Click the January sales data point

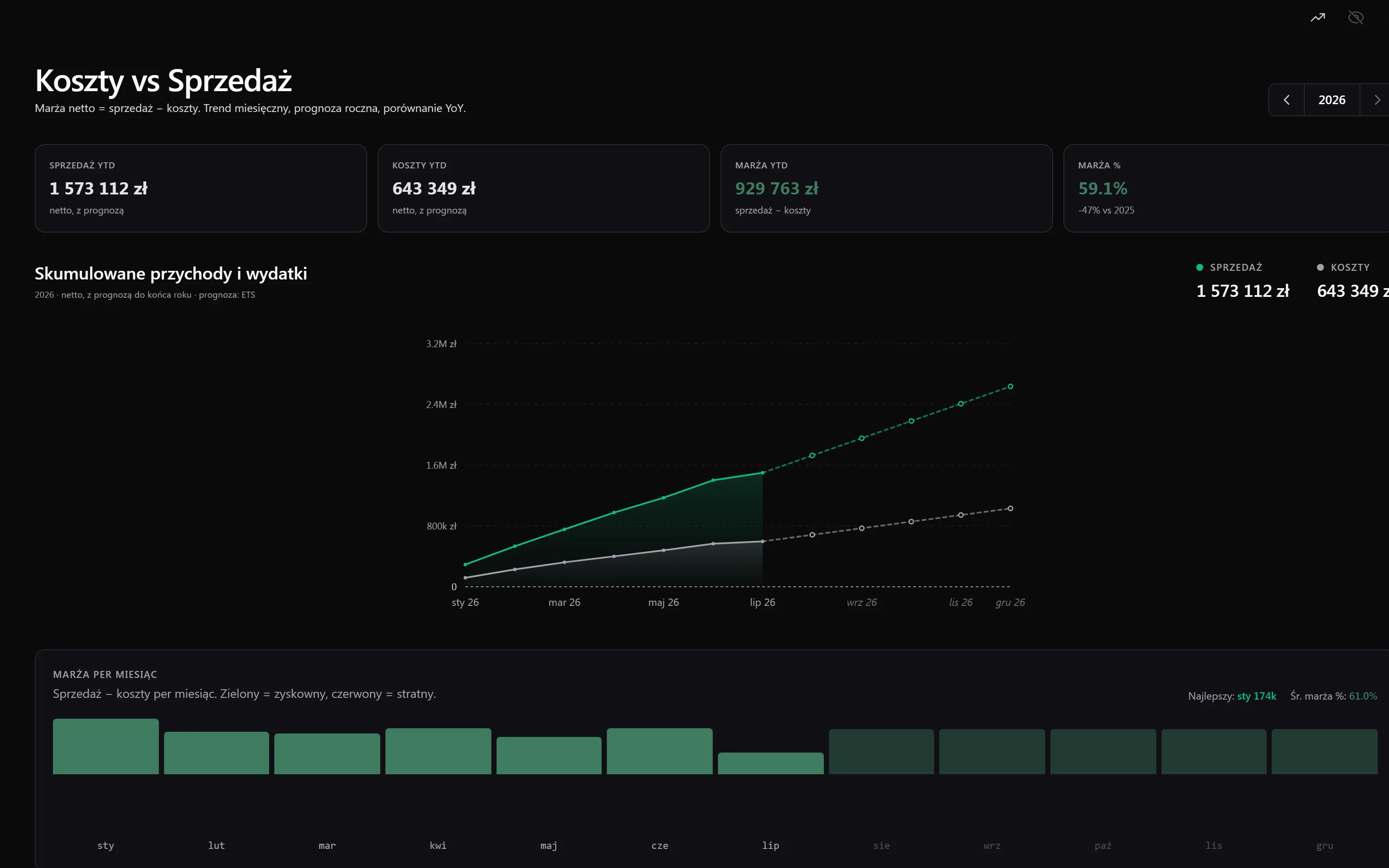click(465, 565)
